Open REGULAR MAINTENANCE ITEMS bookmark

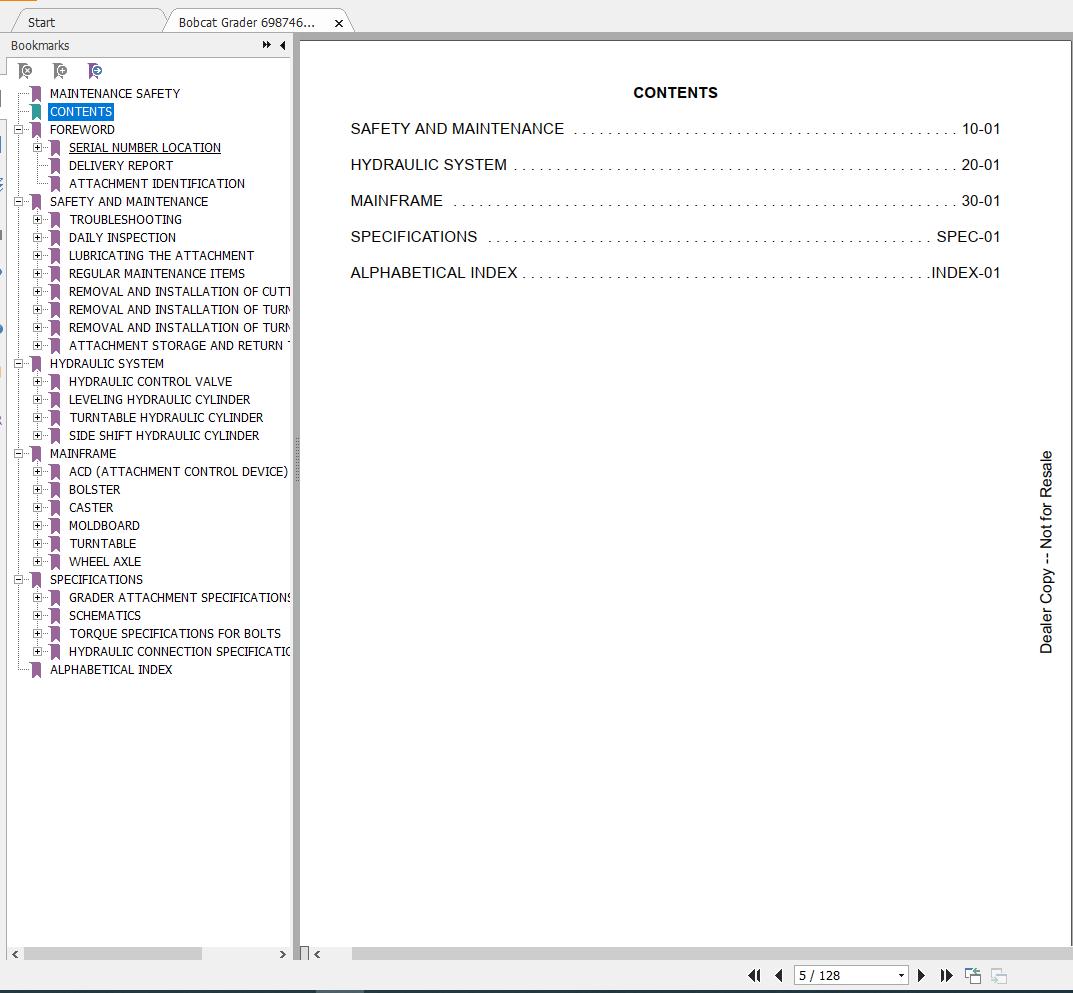pyautogui.click(x=157, y=274)
